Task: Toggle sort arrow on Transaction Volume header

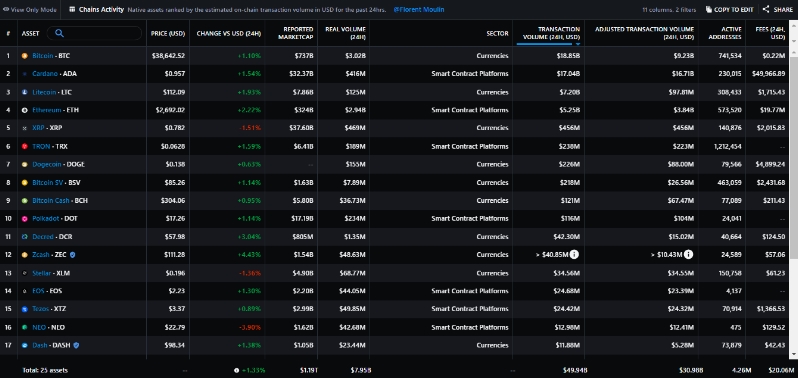Action: click(578, 44)
